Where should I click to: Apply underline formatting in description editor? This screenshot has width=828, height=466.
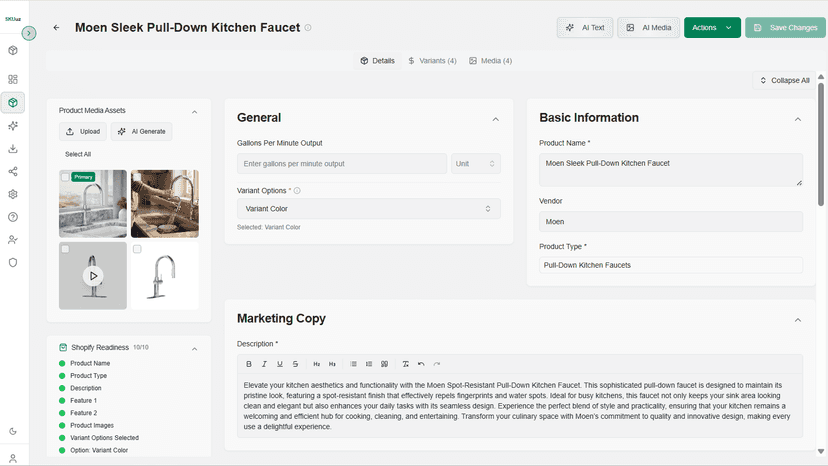[280, 364]
